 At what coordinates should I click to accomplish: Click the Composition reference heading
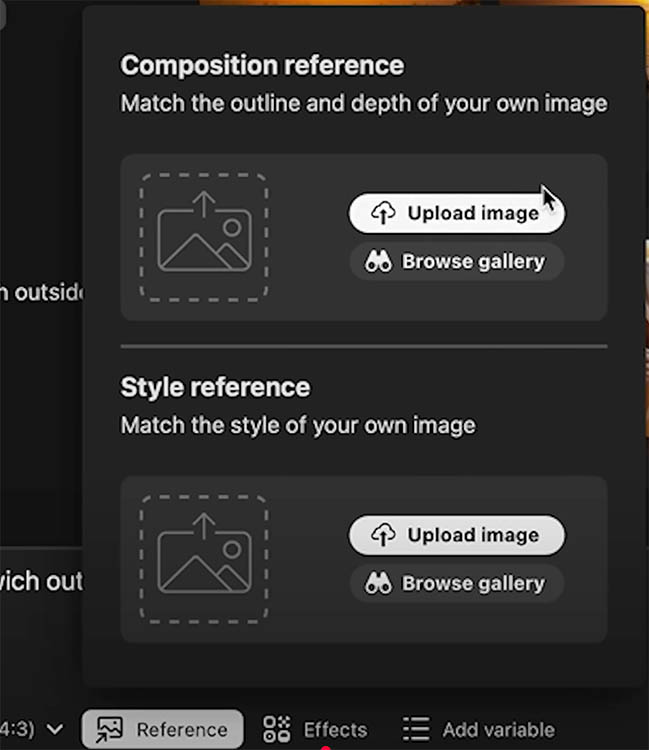[x=262, y=66]
